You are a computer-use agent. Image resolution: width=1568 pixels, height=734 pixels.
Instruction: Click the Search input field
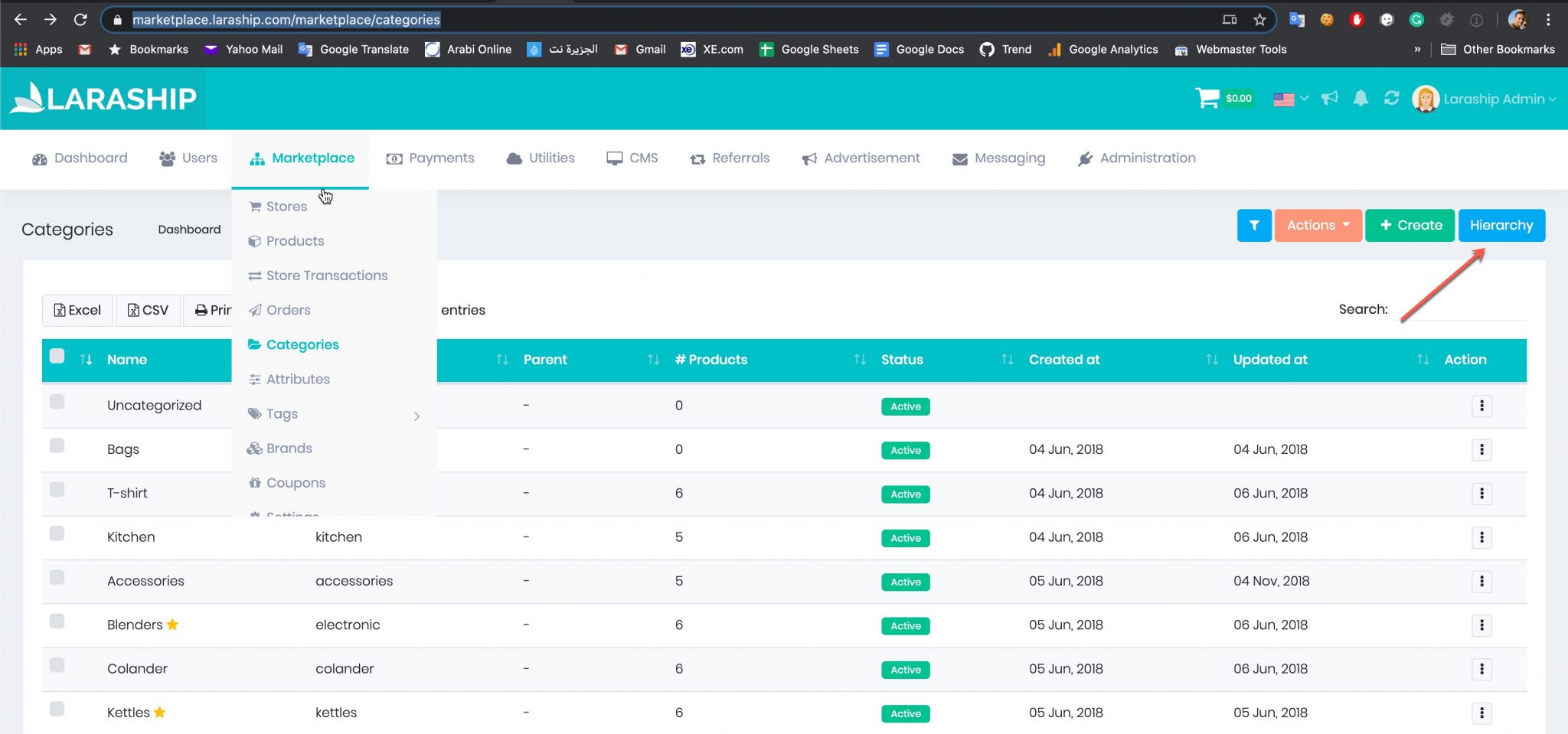1460,309
